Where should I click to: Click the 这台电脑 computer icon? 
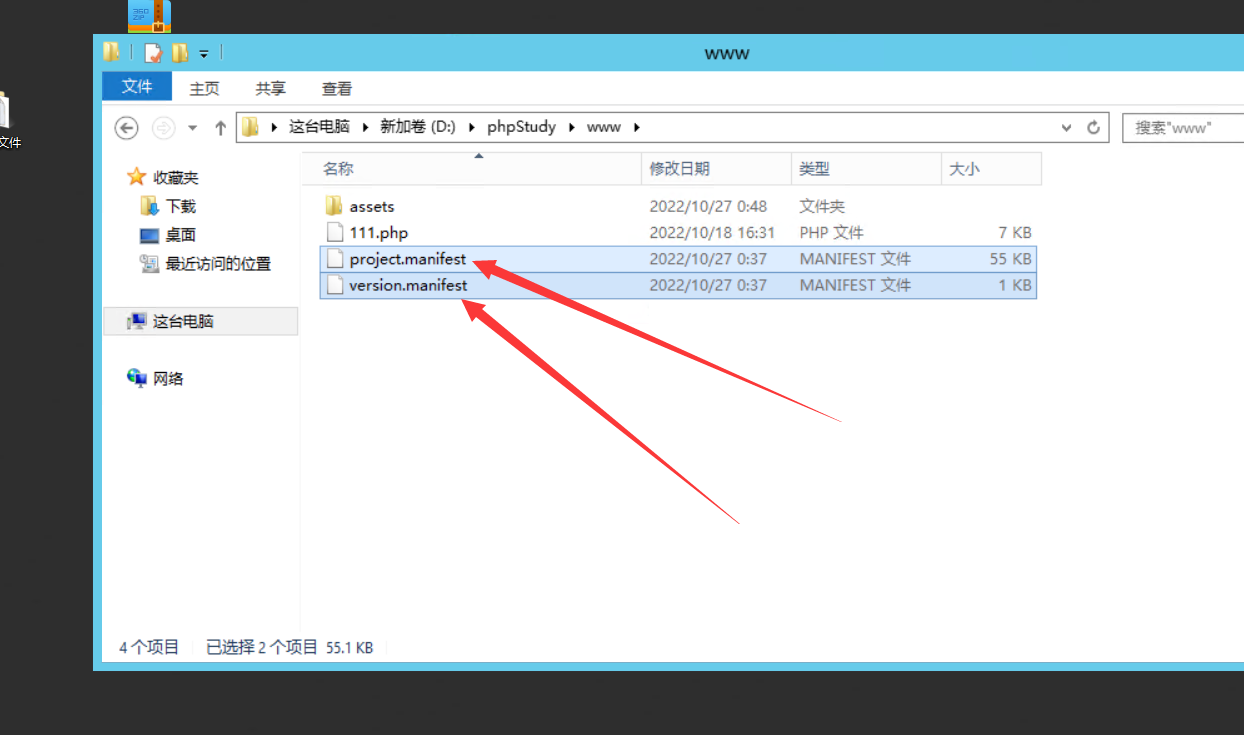[137, 321]
